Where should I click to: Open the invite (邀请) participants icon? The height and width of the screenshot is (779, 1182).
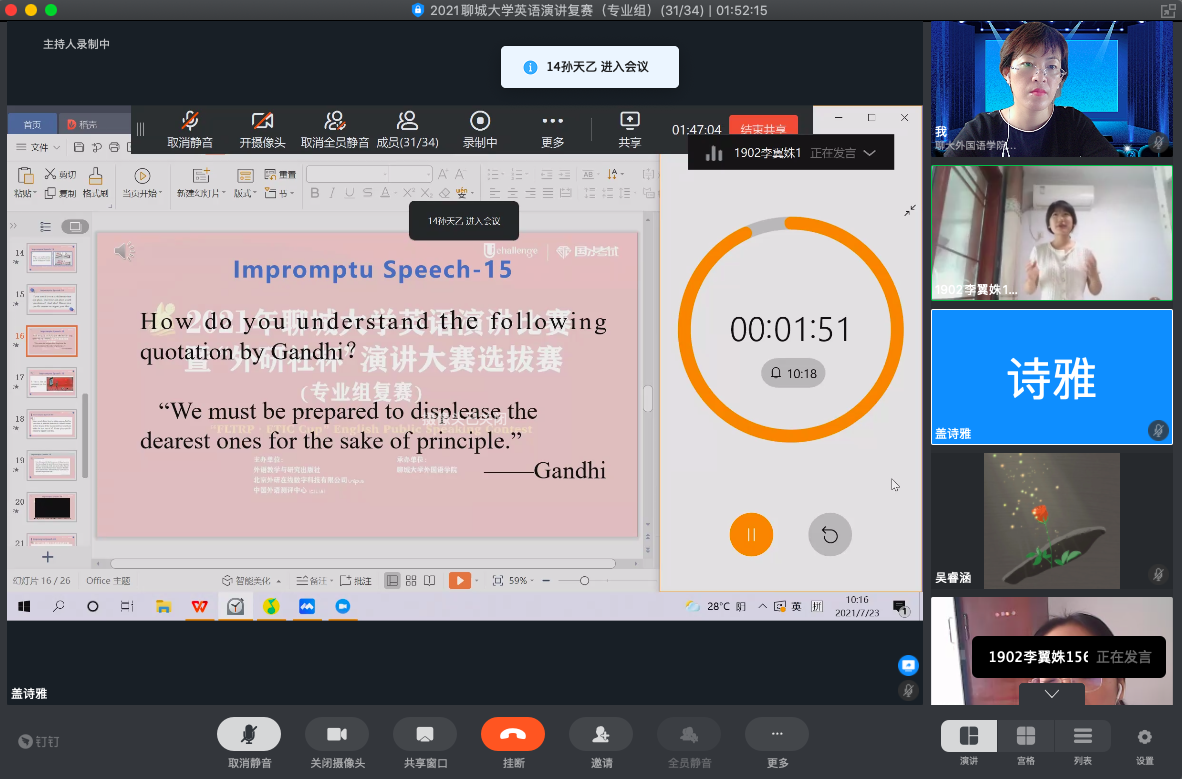600,735
